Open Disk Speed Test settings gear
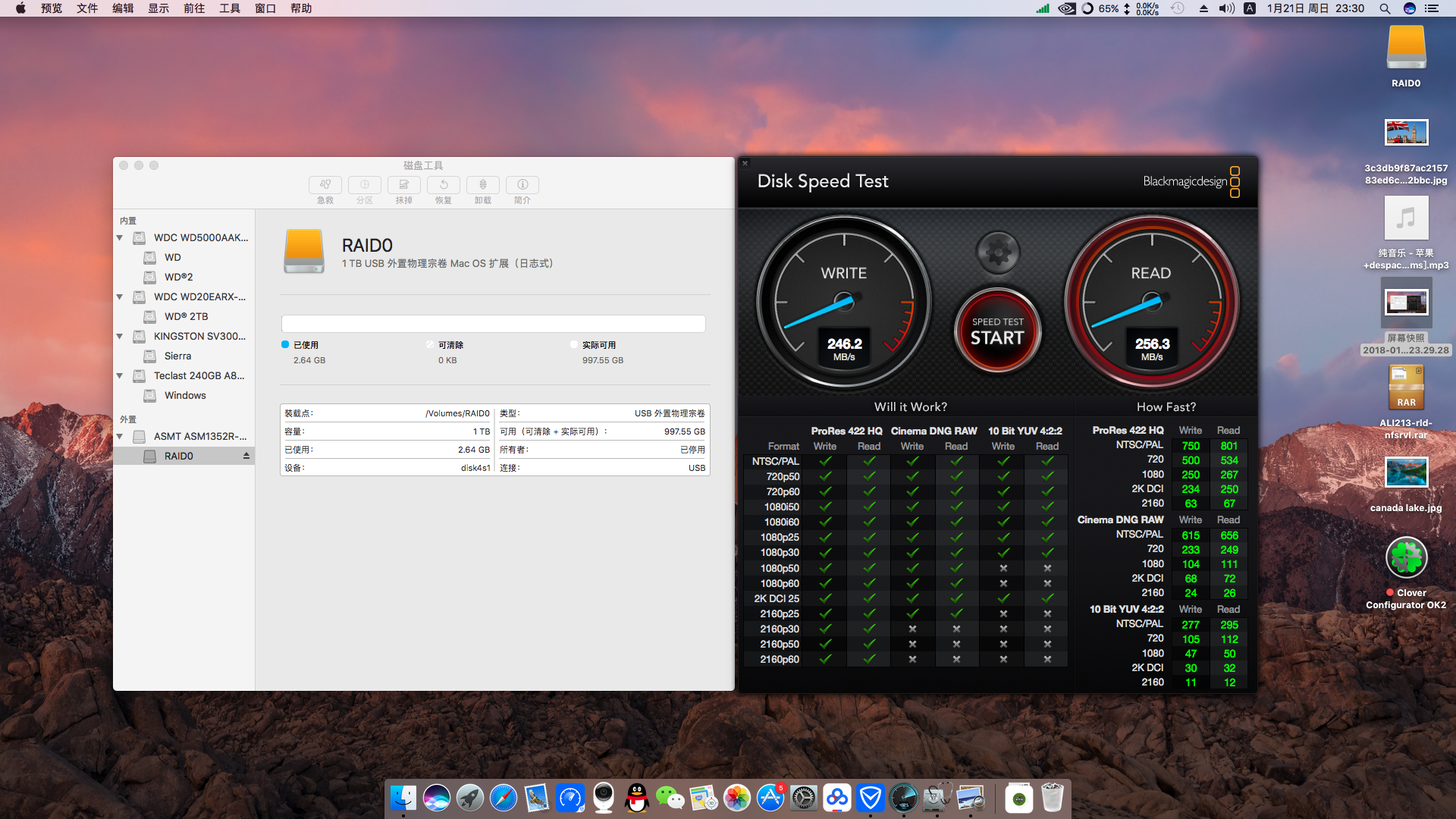Viewport: 1456px width, 819px height. pos(998,253)
